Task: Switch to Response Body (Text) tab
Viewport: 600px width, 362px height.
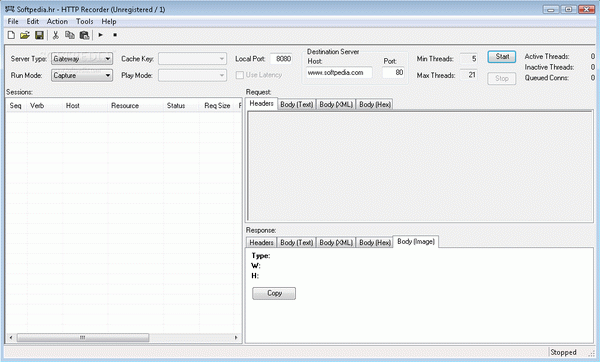Action: click(x=297, y=243)
